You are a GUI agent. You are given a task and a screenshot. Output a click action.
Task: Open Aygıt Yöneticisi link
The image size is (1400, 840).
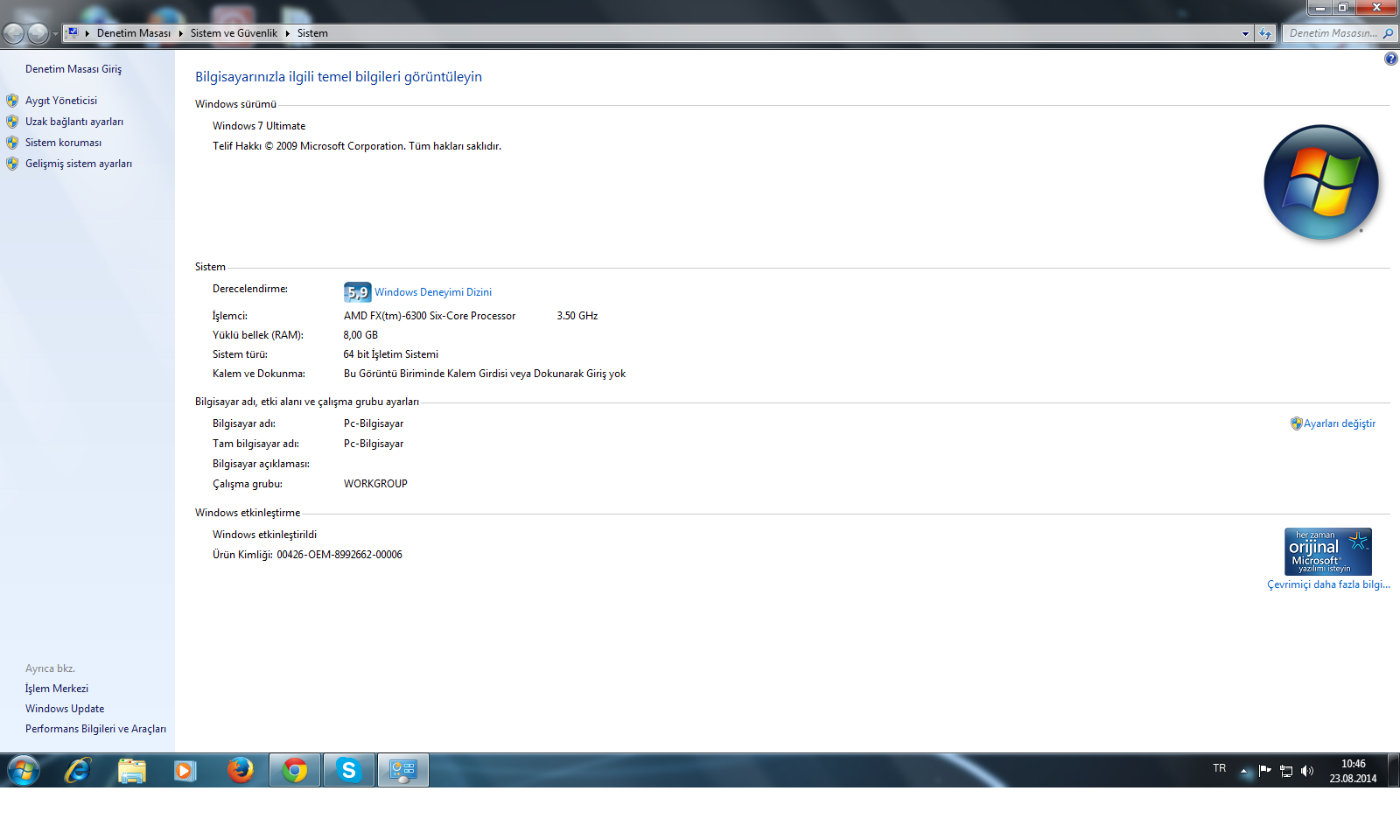(x=61, y=101)
